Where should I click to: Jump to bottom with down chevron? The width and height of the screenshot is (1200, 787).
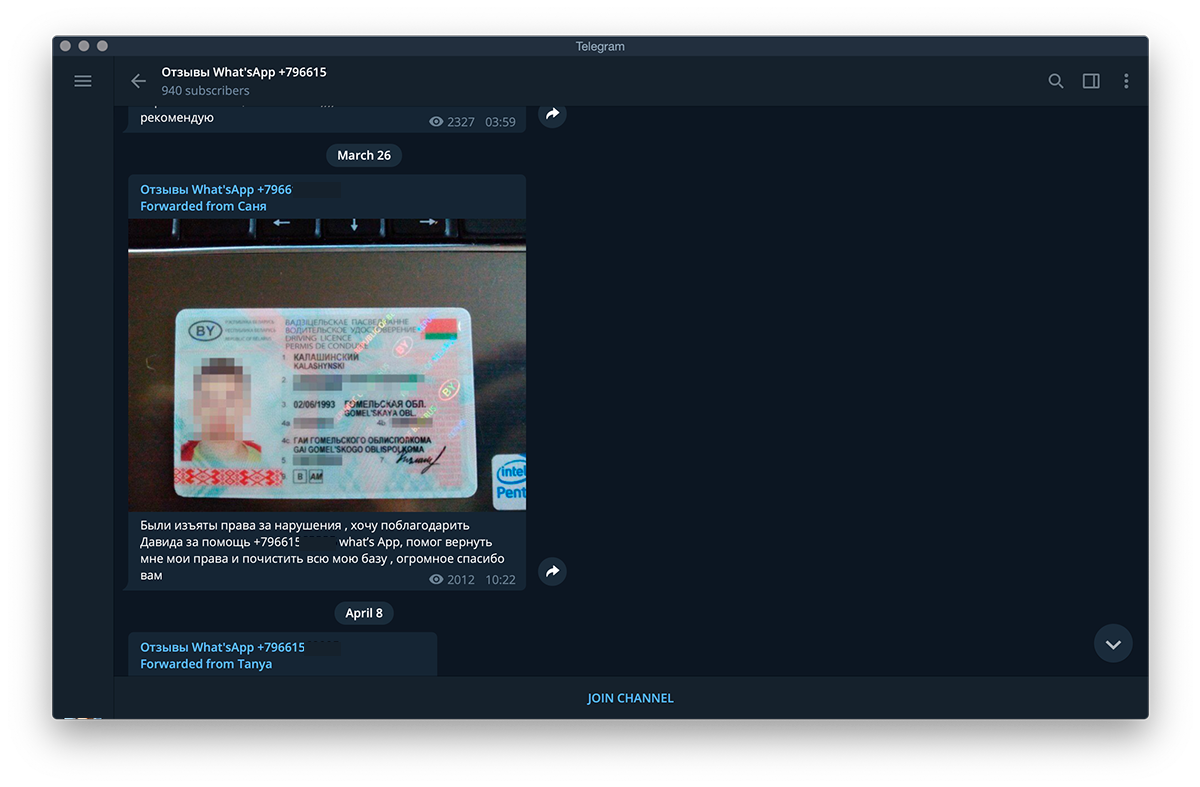tap(1113, 643)
